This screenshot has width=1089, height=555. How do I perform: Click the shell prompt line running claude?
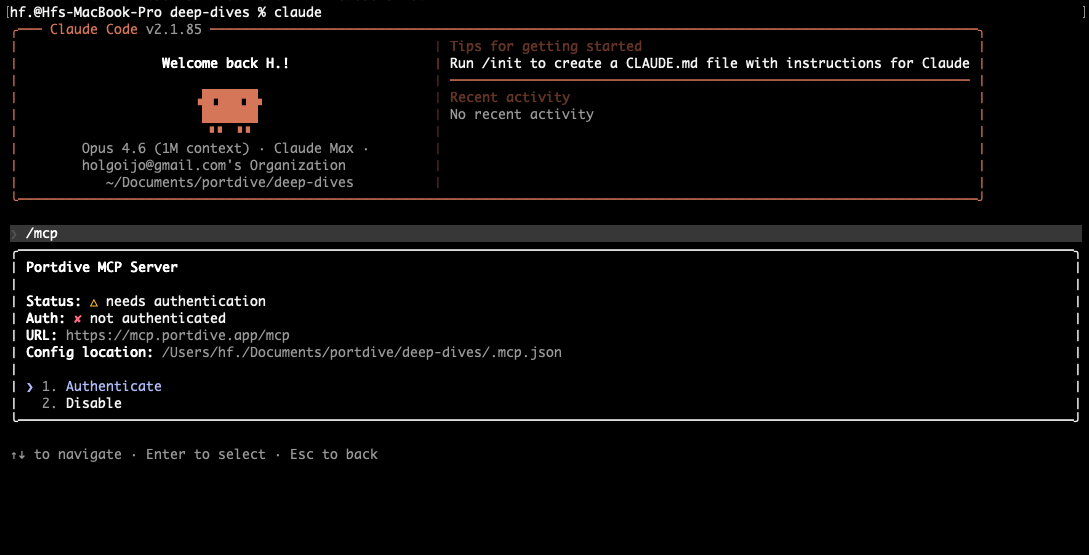(164, 12)
